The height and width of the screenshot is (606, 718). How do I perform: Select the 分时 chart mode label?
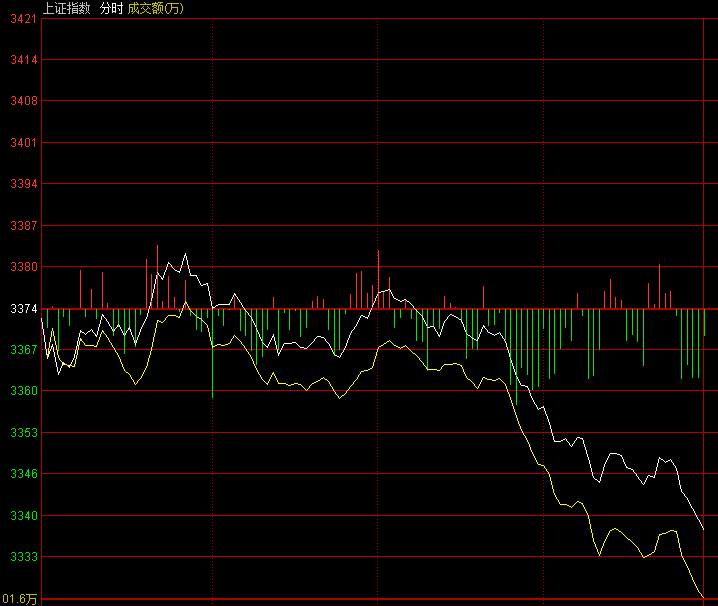pyautogui.click(x=111, y=8)
